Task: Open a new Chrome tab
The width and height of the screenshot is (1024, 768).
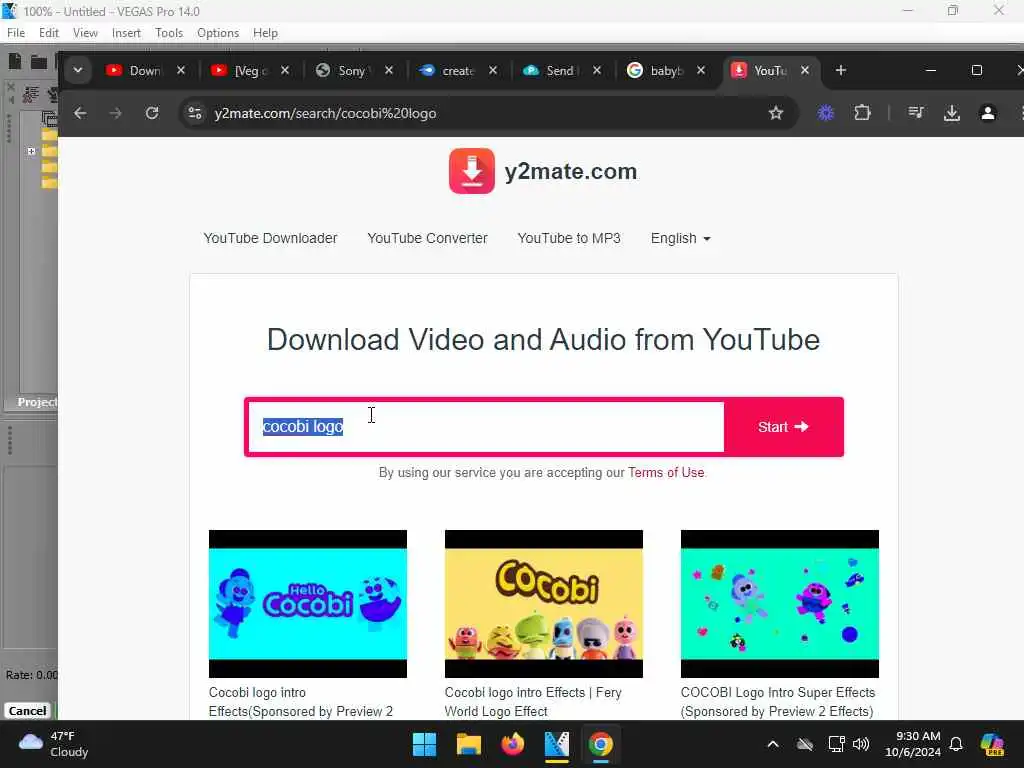Action: tap(840, 70)
